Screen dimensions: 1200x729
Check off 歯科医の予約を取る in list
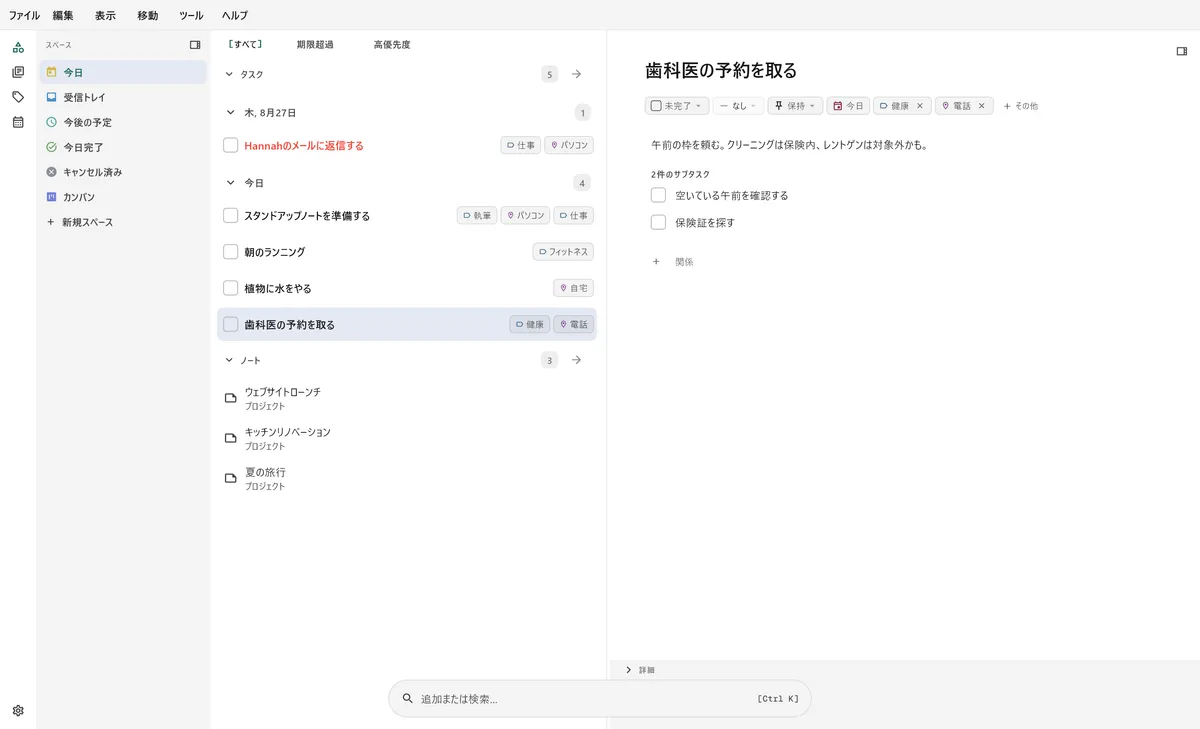pyautogui.click(x=231, y=324)
